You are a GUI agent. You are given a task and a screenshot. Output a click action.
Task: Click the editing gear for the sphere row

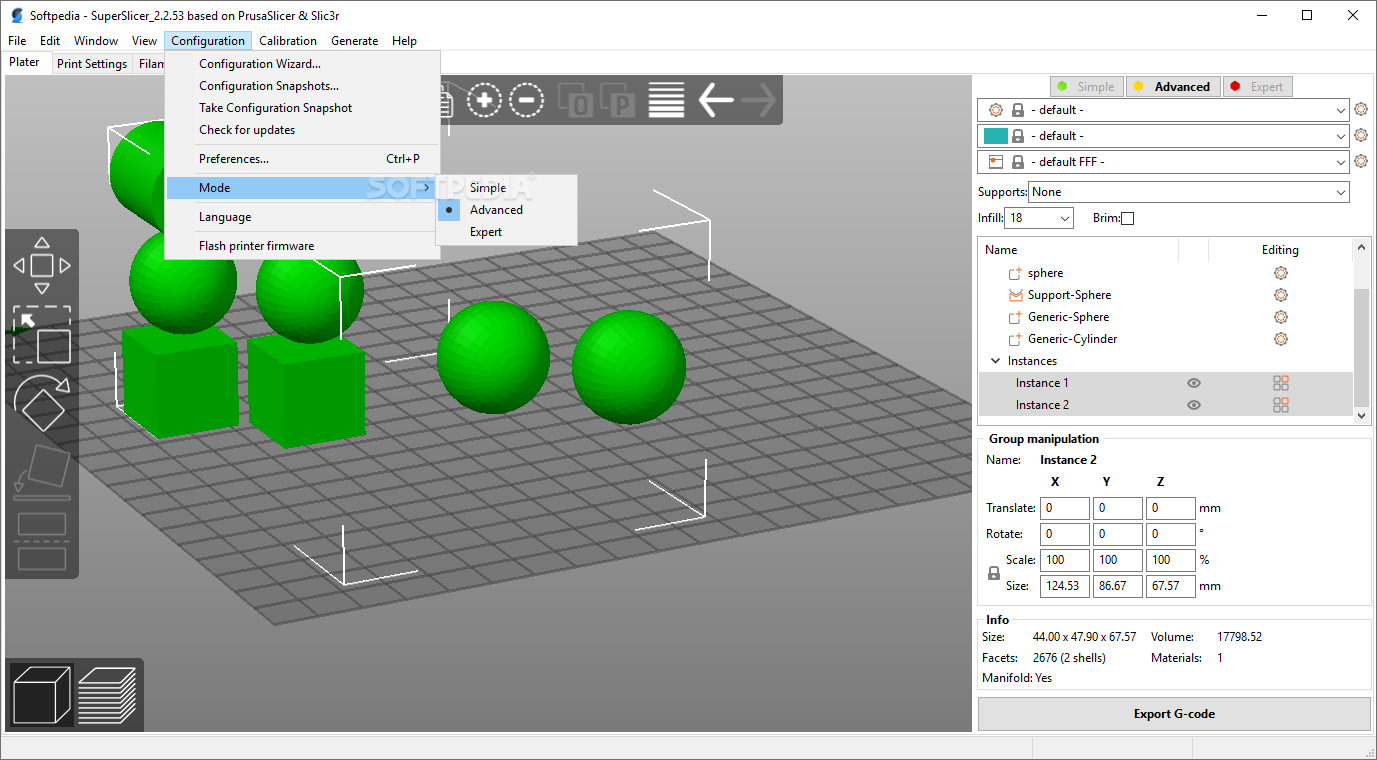point(1280,273)
